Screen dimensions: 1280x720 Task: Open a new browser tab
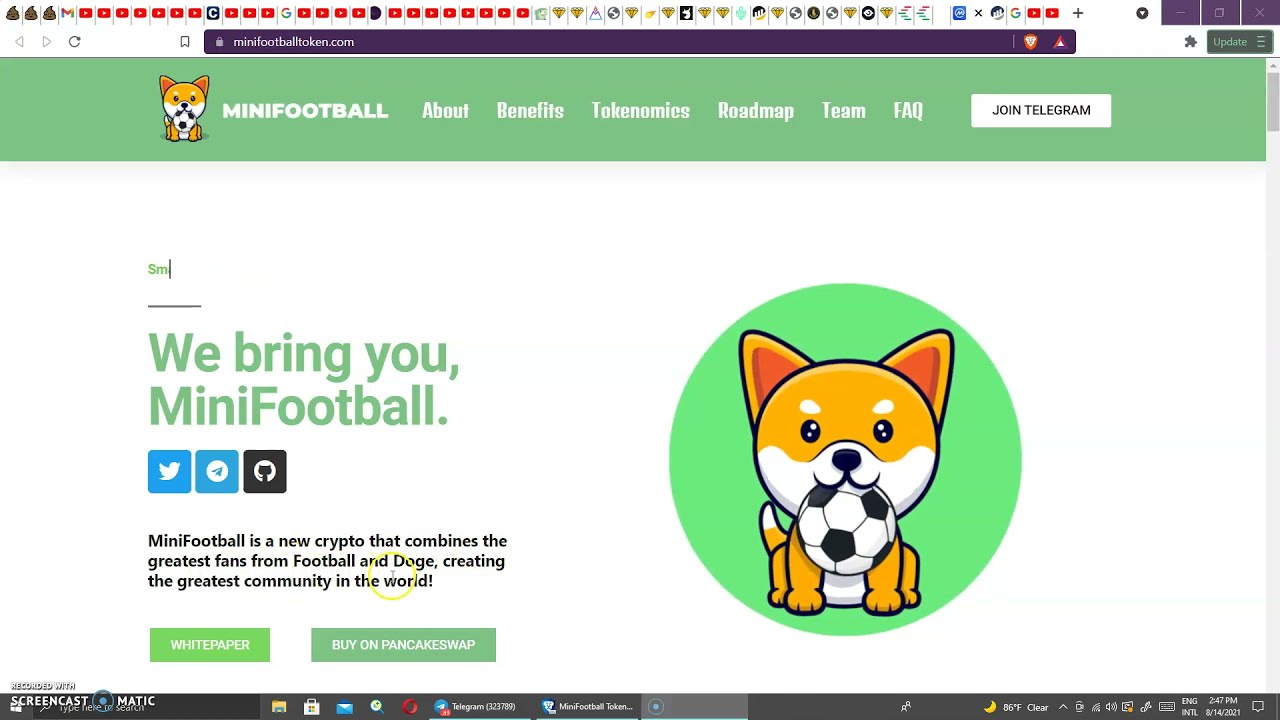[x=1078, y=13]
